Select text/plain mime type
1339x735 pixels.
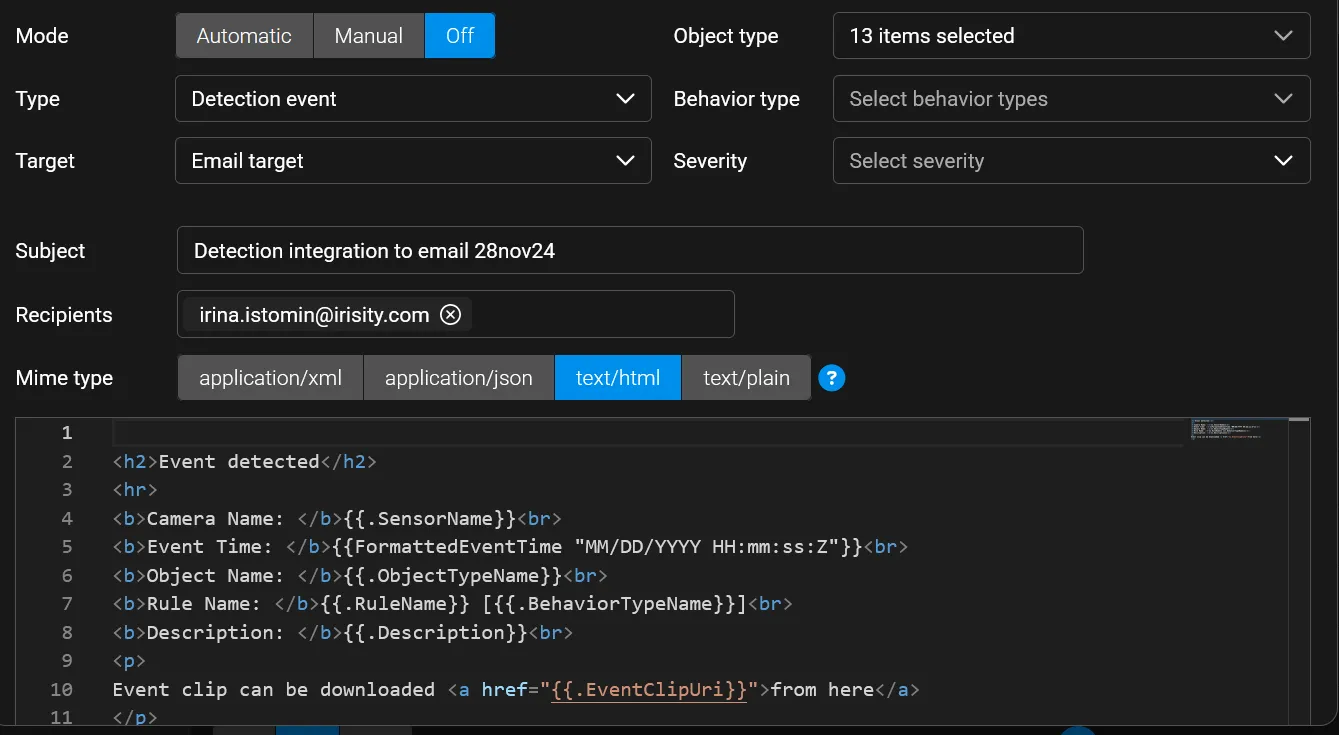746,378
